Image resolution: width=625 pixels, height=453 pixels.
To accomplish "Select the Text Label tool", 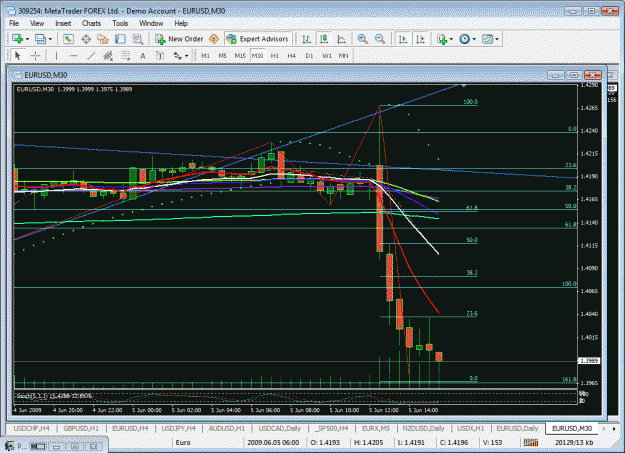I will click(160, 55).
